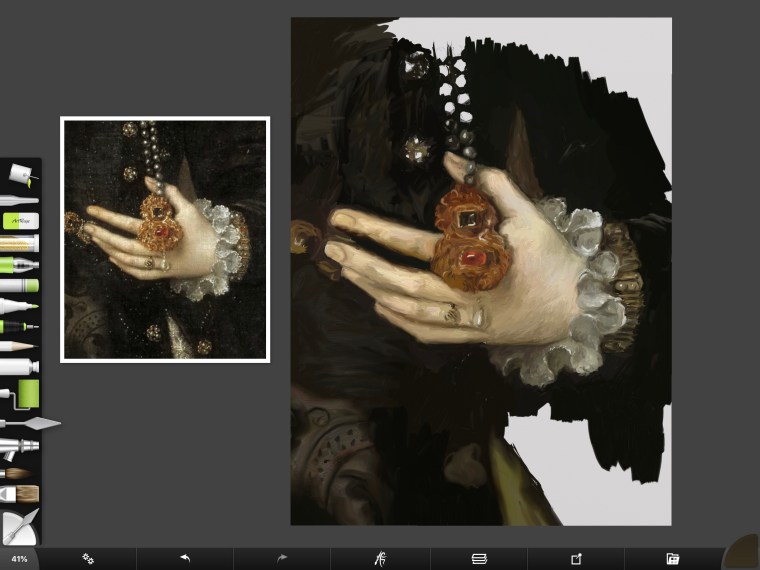Redo the undone stroke

tap(282, 559)
